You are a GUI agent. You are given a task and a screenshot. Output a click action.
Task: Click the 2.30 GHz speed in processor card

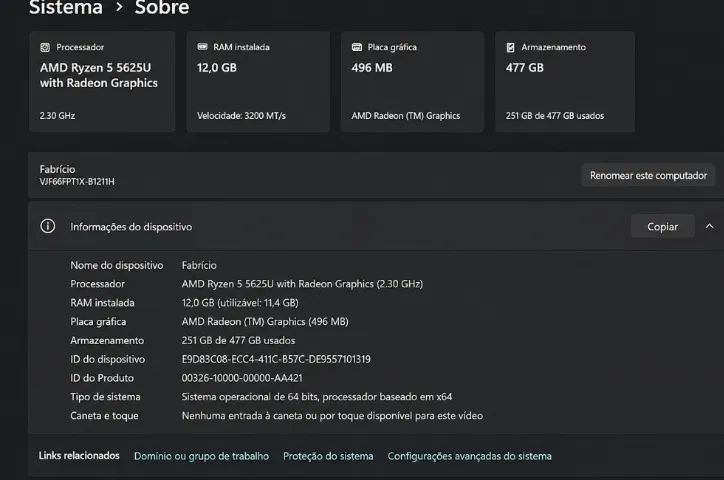pyautogui.click(x=57, y=116)
